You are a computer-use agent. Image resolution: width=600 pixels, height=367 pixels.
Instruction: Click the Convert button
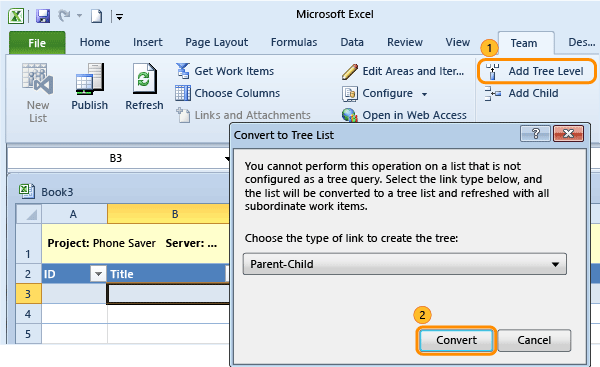coord(456,340)
